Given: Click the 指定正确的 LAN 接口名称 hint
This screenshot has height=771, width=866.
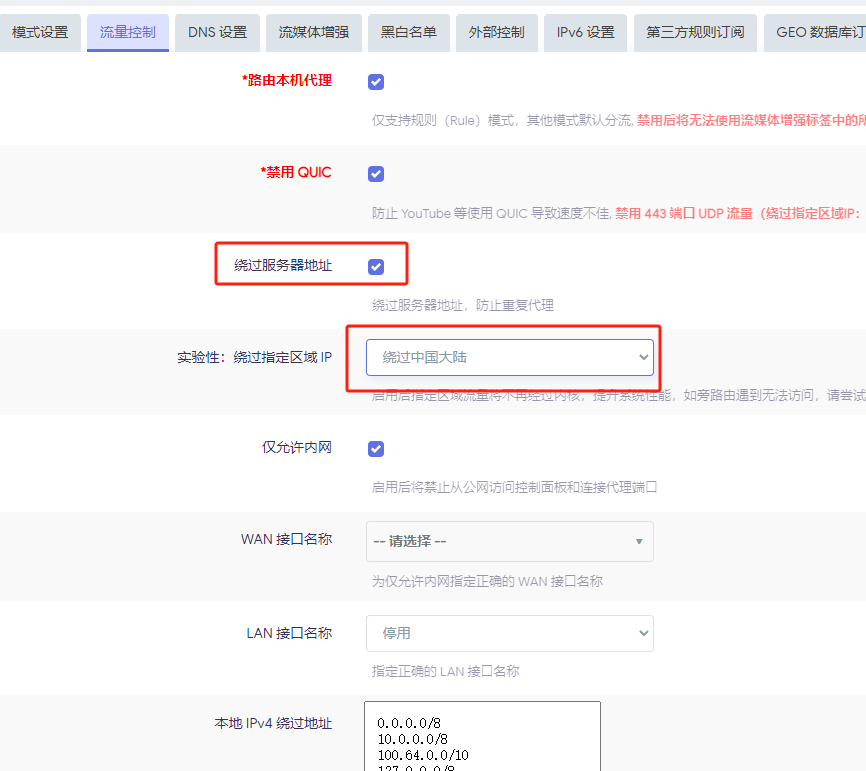Looking at the screenshot, I should pos(446,672).
